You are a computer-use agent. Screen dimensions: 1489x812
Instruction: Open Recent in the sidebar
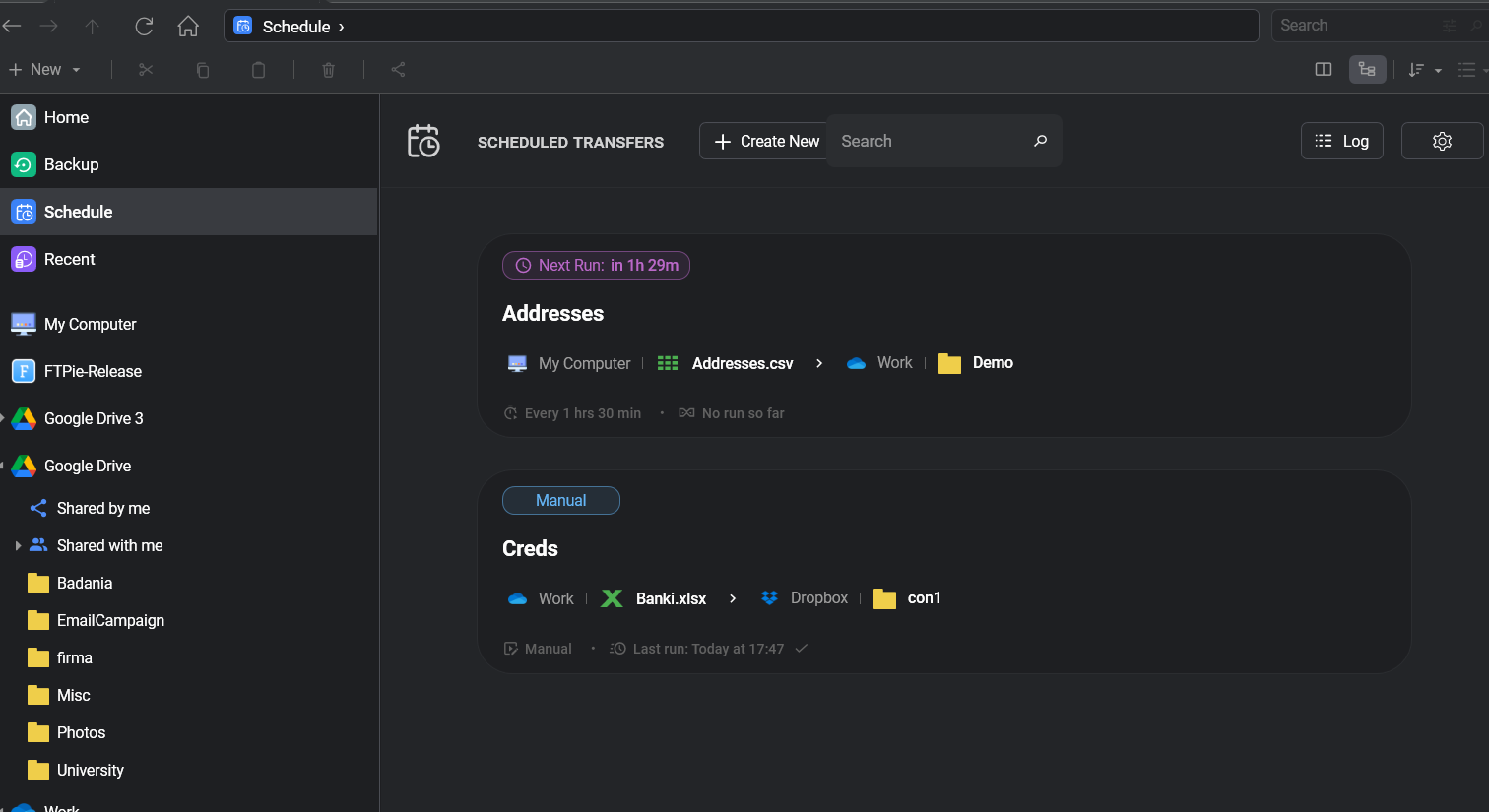tap(188, 259)
